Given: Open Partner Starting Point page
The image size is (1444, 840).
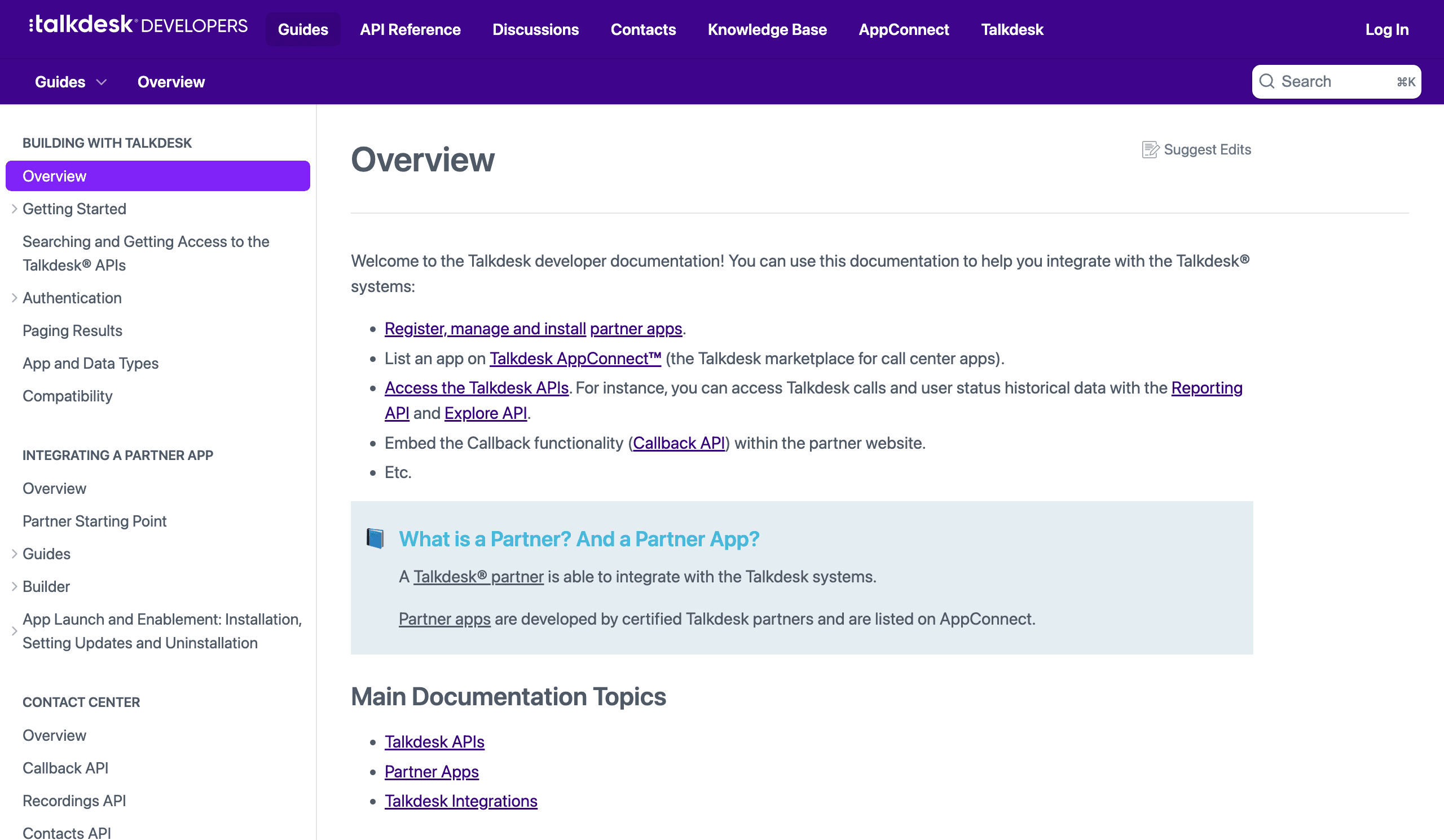Looking at the screenshot, I should [x=95, y=521].
